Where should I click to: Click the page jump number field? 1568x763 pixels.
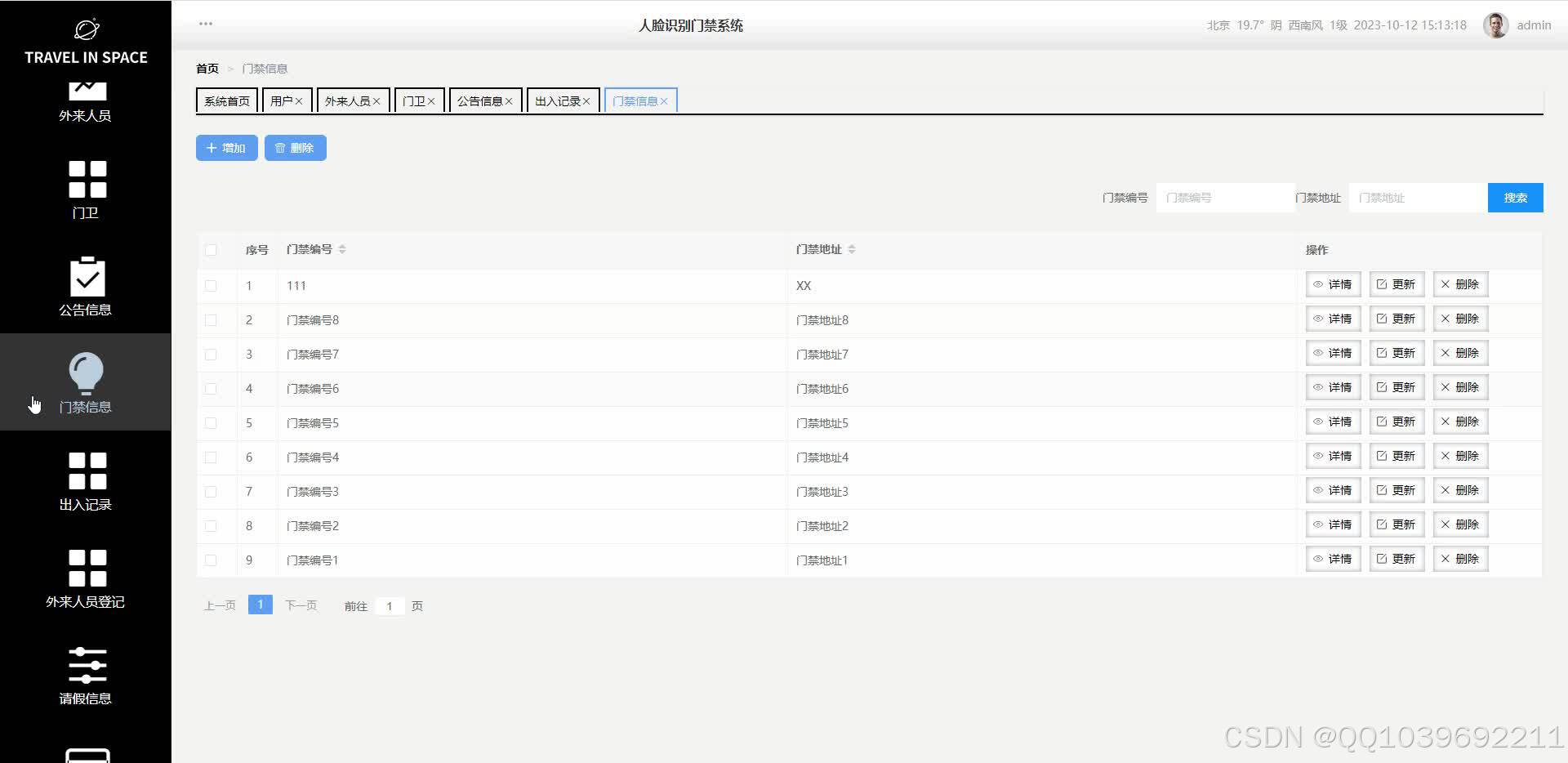point(390,606)
